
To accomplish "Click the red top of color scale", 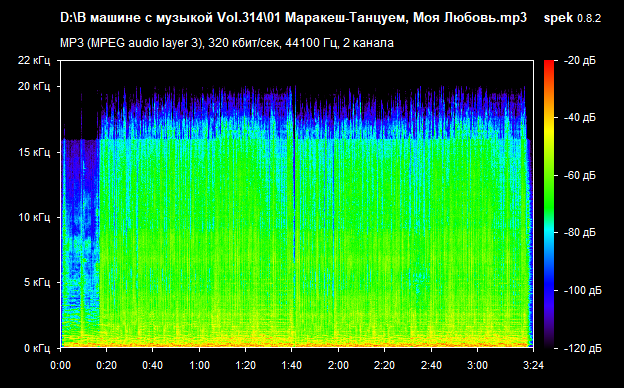I will click(x=549, y=64).
